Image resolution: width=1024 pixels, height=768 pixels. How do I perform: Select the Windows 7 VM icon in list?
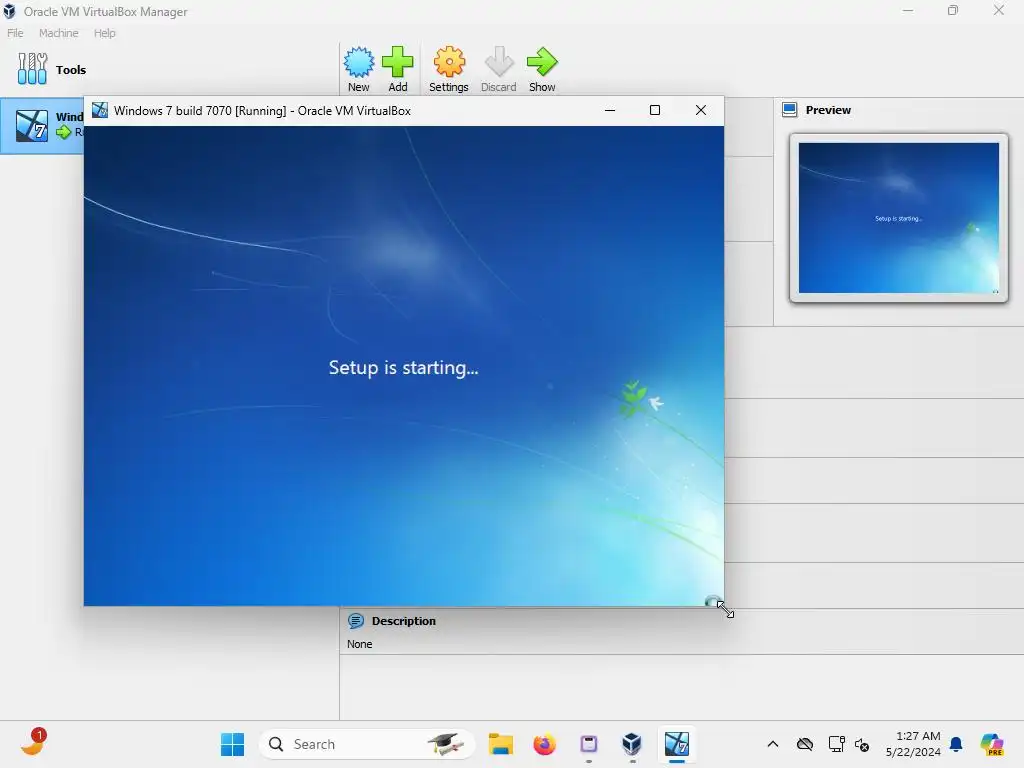[x=32, y=125]
